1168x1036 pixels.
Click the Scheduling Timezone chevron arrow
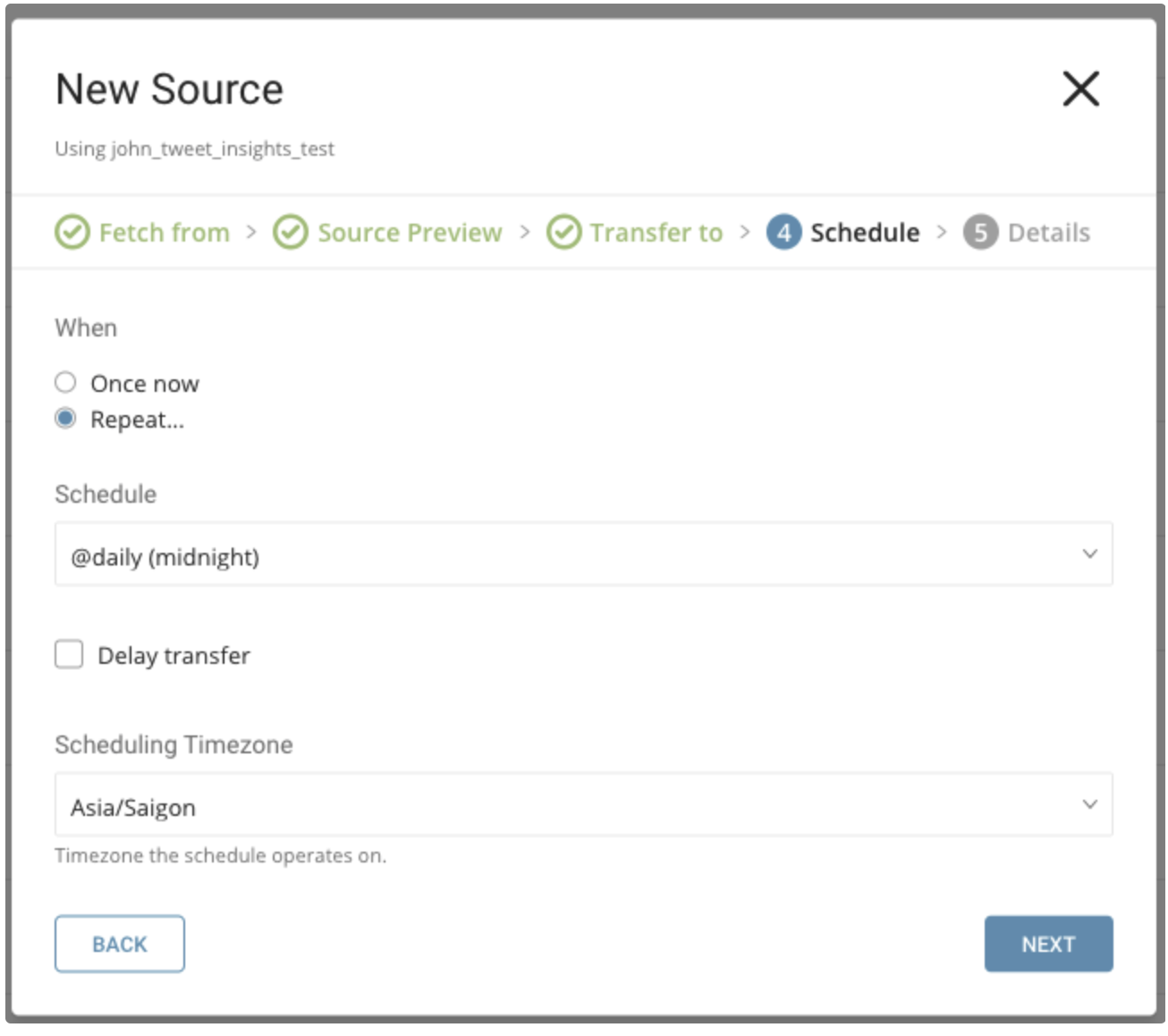point(1089,804)
